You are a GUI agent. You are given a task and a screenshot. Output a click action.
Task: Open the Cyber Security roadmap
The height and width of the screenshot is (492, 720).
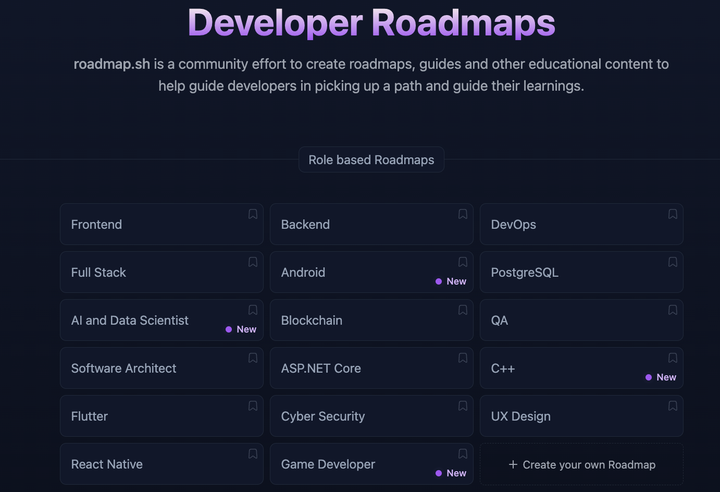(371, 416)
